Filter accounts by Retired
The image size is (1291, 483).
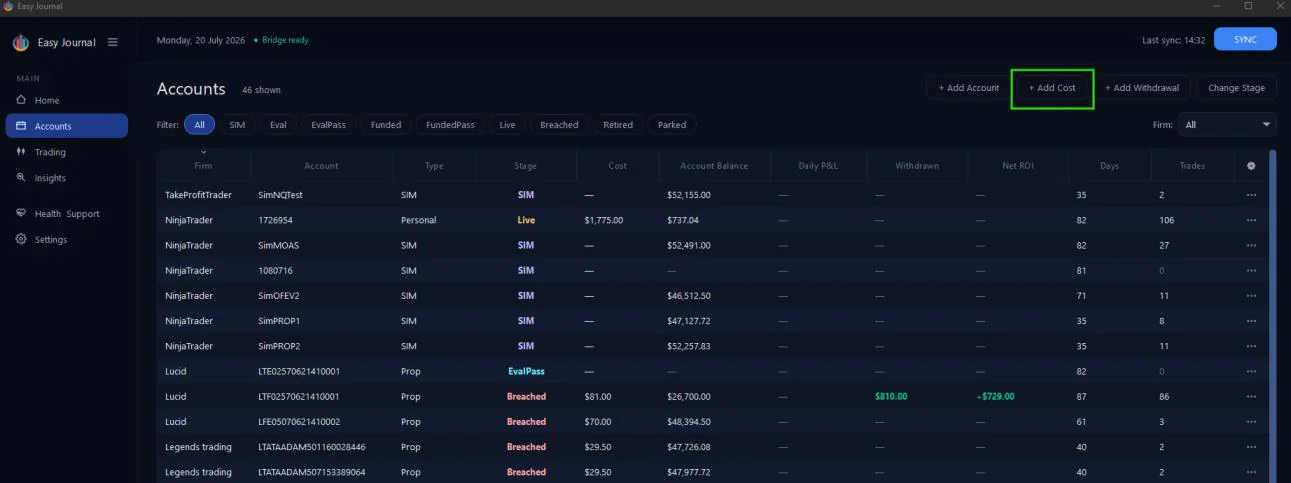(x=618, y=125)
